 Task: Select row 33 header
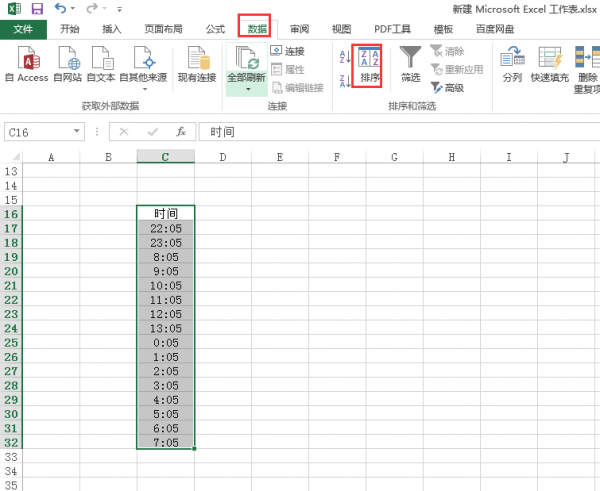(x=11, y=457)
